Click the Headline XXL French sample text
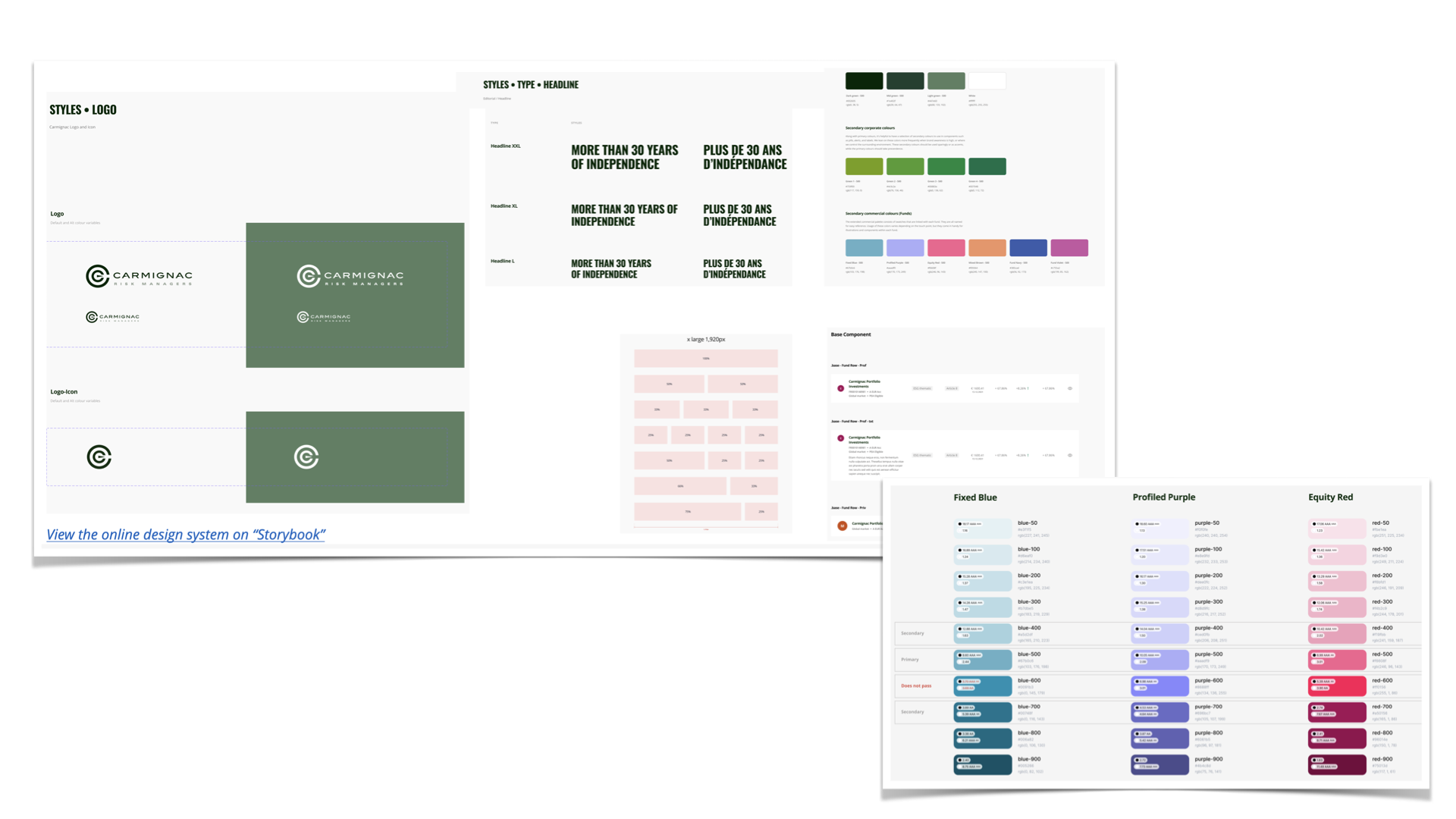 point(745,157)
